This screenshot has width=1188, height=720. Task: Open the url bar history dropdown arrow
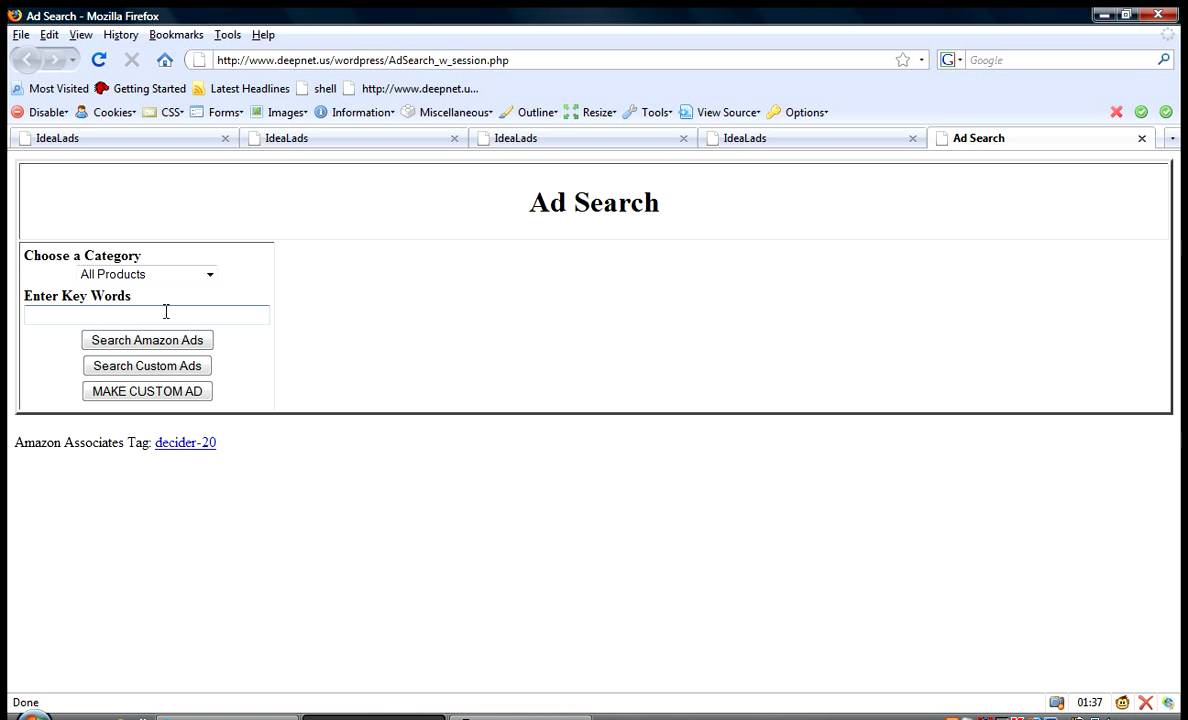point(921,60)
